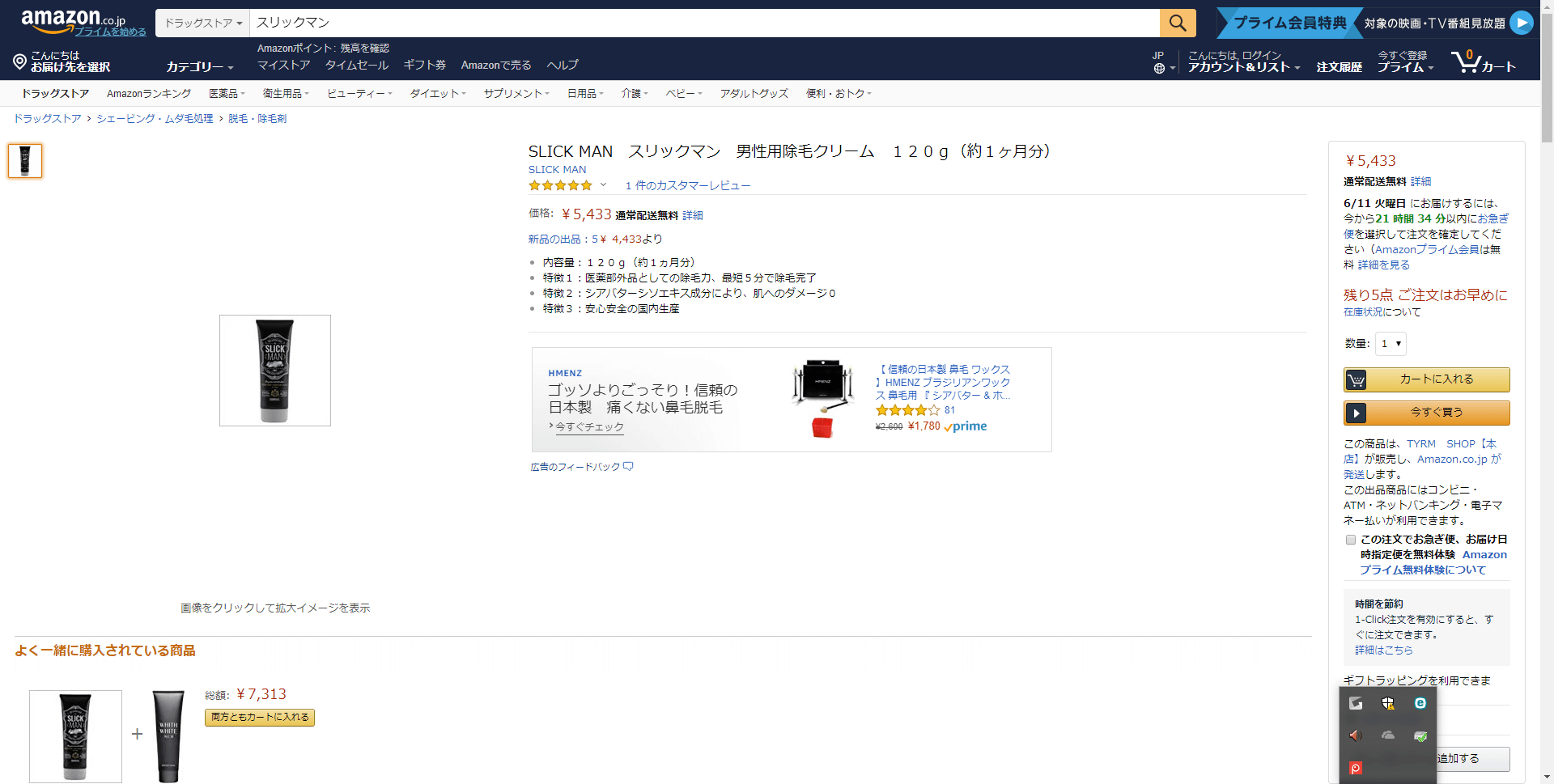
Task: Open 在庫状況について link
Action: pyautogui.click(x=1382, y=311)
